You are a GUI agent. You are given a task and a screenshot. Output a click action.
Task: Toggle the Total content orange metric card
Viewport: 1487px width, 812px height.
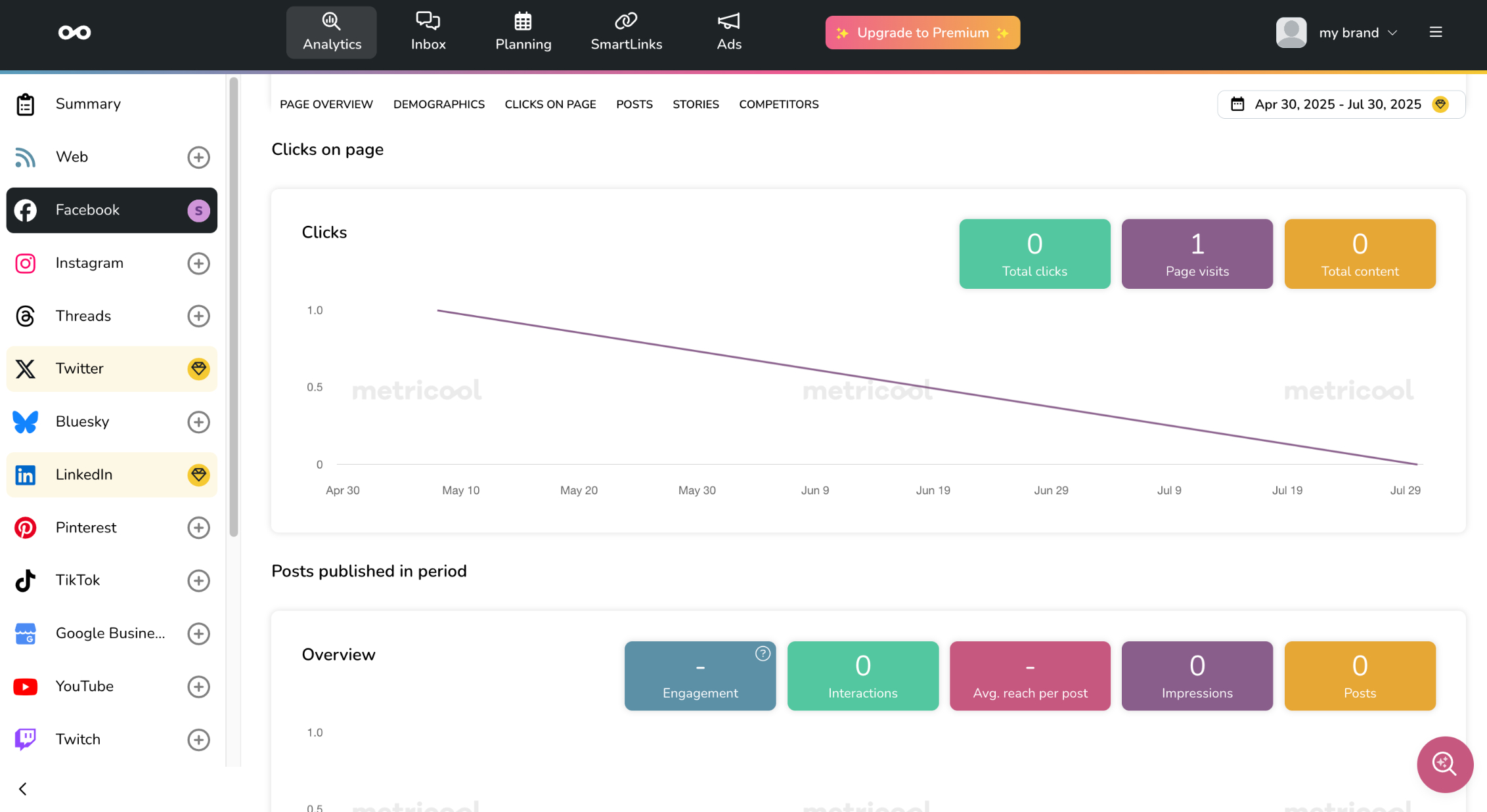(x=1360, y=254)
